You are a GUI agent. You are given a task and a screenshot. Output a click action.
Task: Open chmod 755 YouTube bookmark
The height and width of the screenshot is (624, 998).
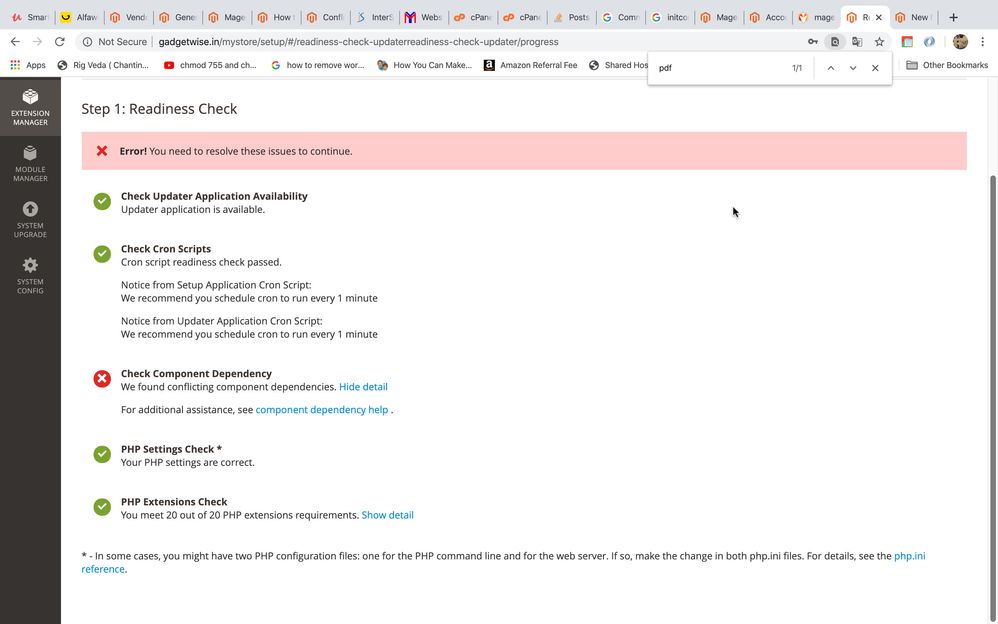(x=210, y=65)
